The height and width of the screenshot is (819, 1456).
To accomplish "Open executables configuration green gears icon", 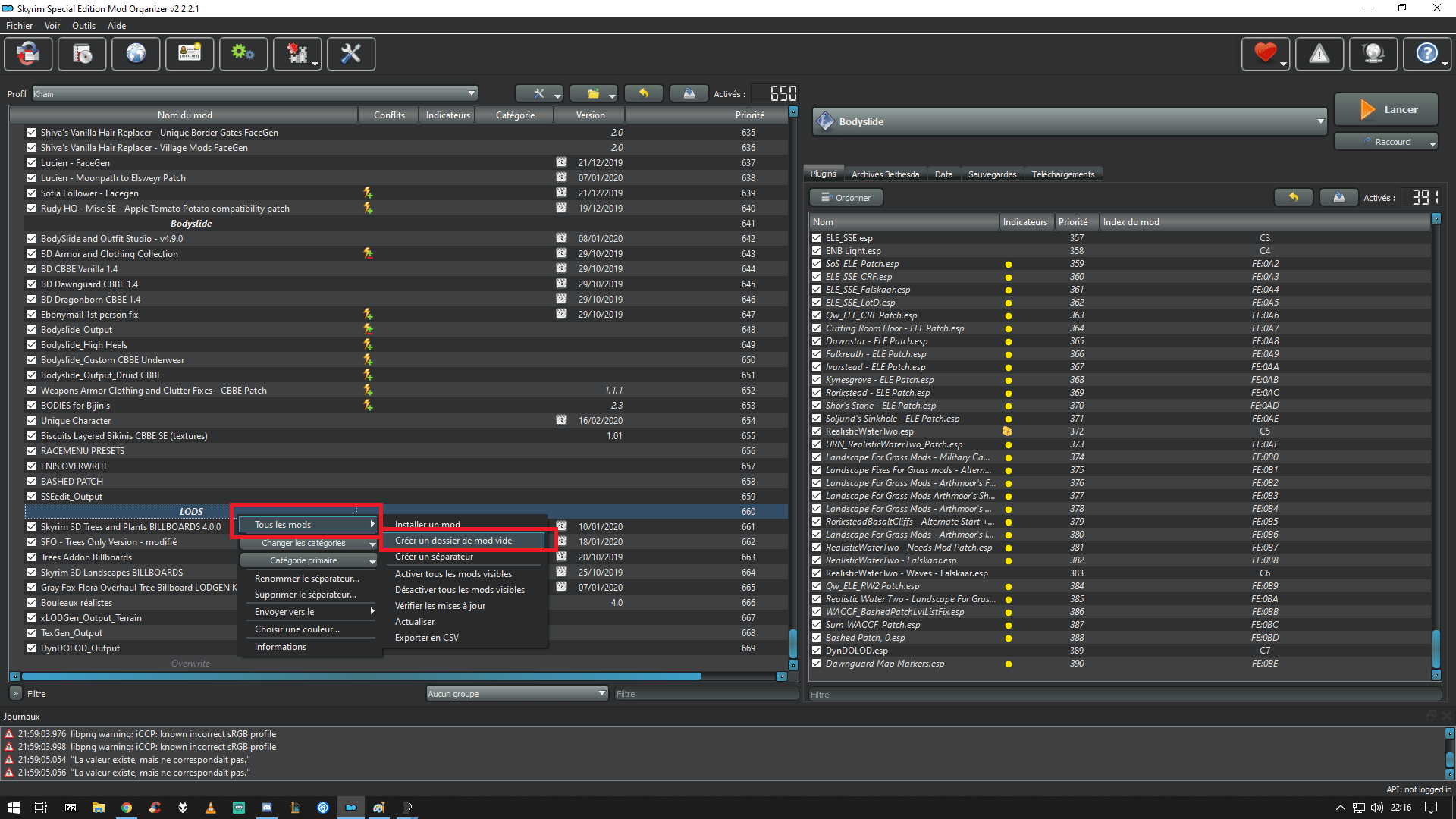I will pos(243,54).
